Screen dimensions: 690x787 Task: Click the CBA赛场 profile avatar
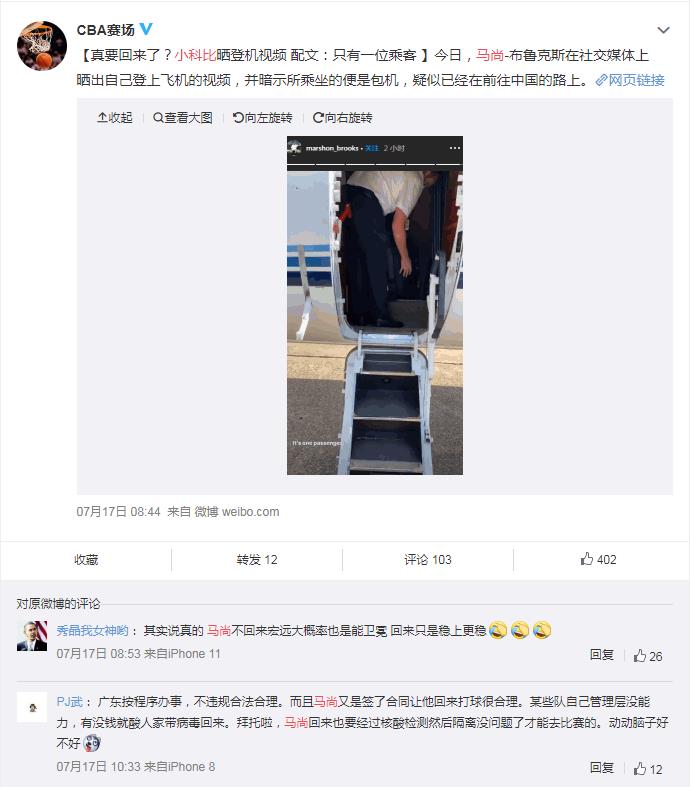(42, 46)
